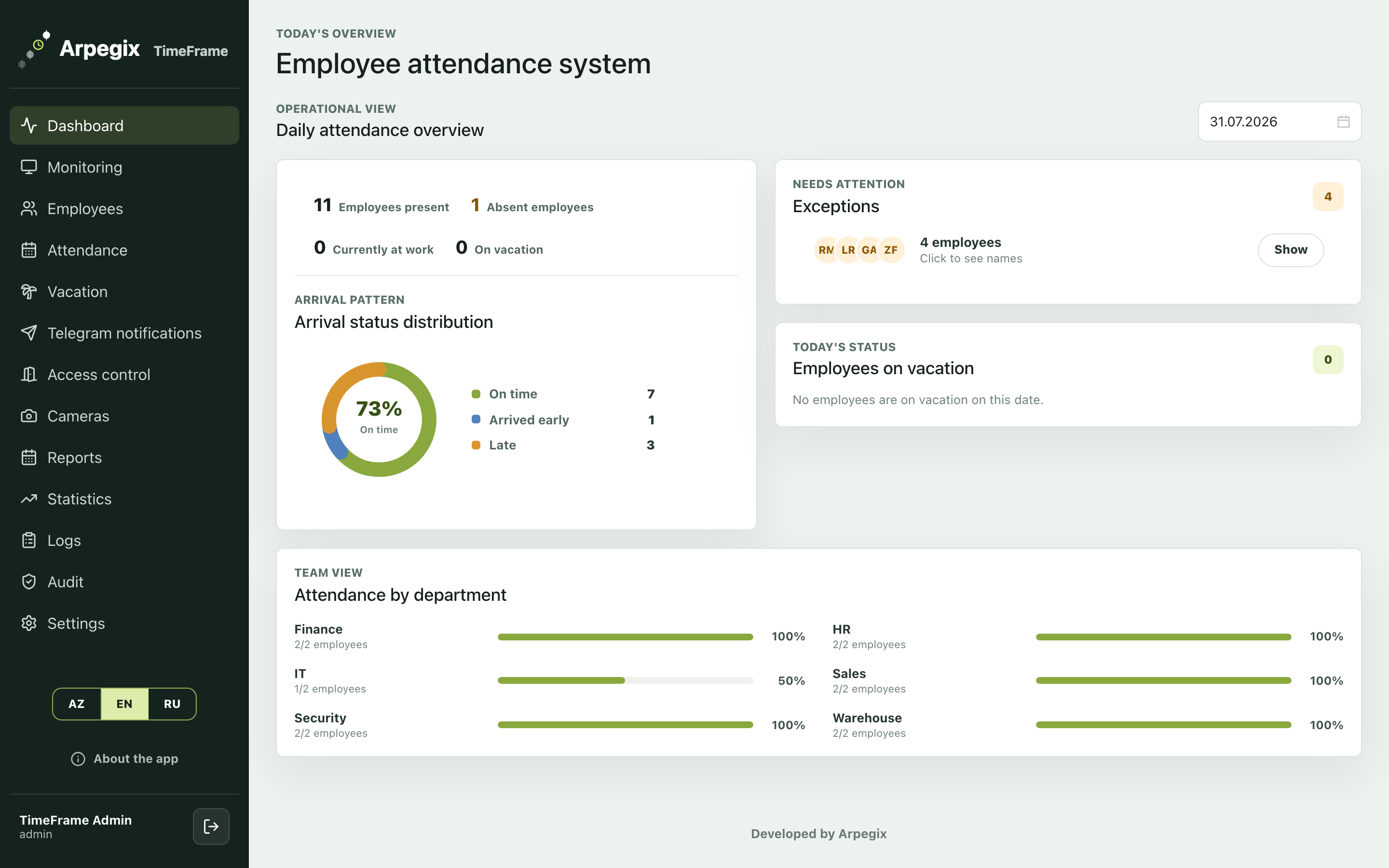
Task: Go to Telegram notifications page
Action: [x=124, y=333]
